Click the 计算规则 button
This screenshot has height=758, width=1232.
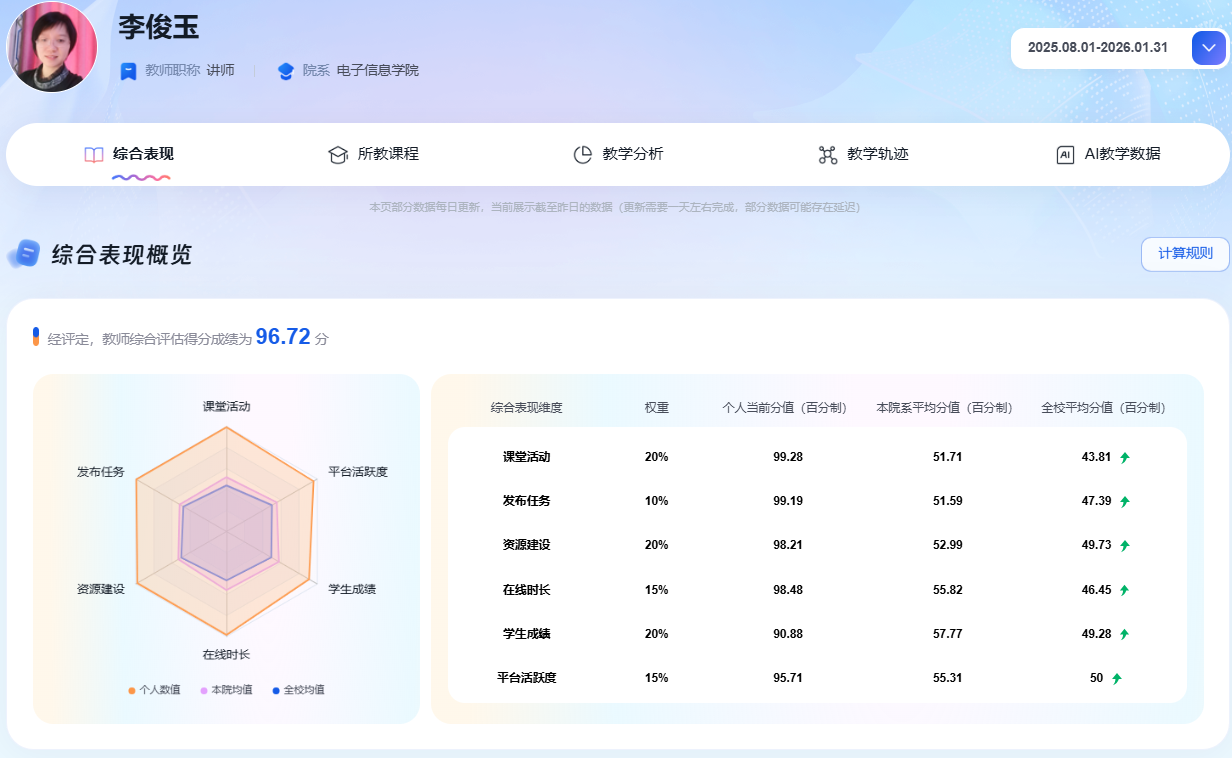pyautogui.click(x=1185, y=254)
